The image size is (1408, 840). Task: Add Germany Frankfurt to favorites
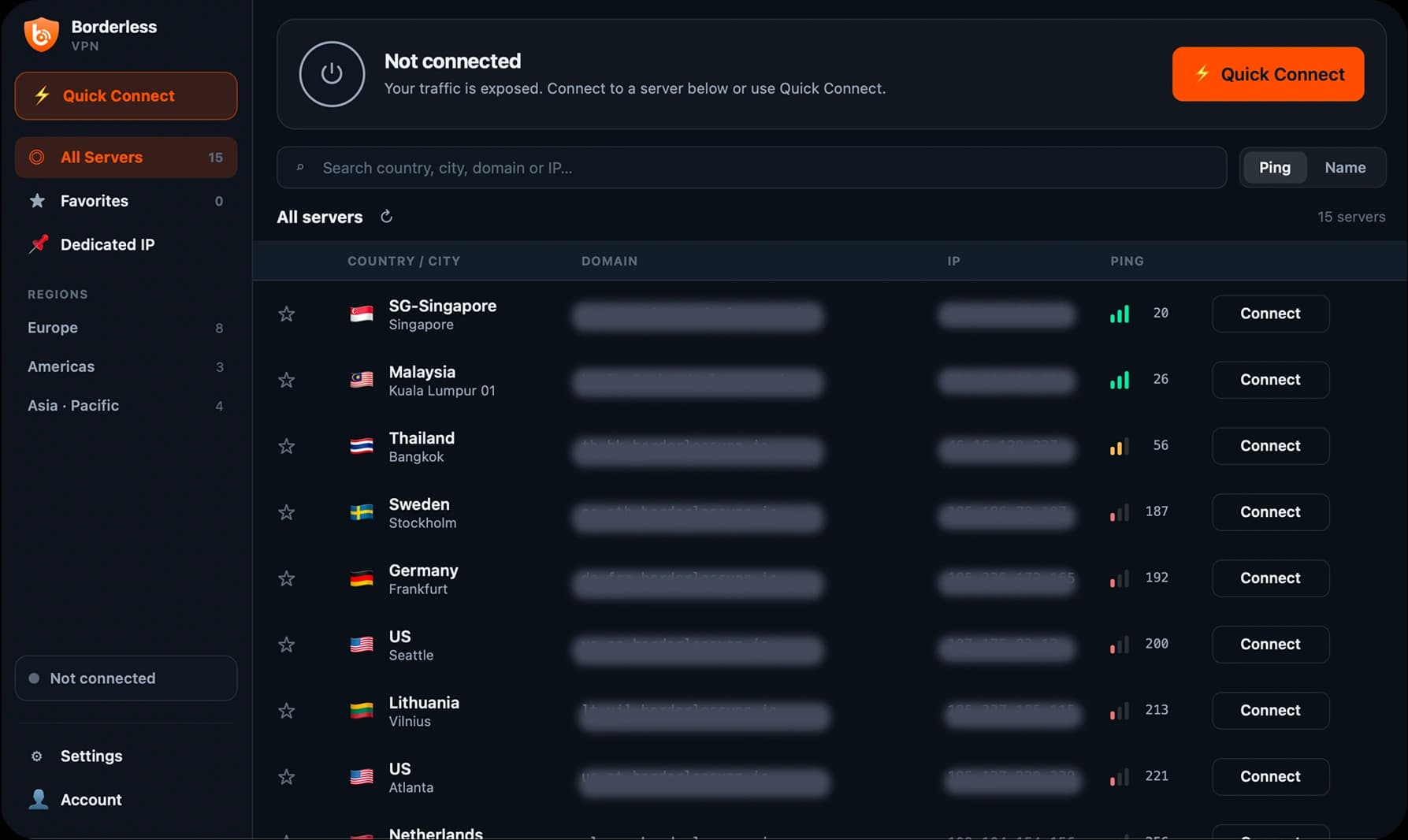point(287,578)
